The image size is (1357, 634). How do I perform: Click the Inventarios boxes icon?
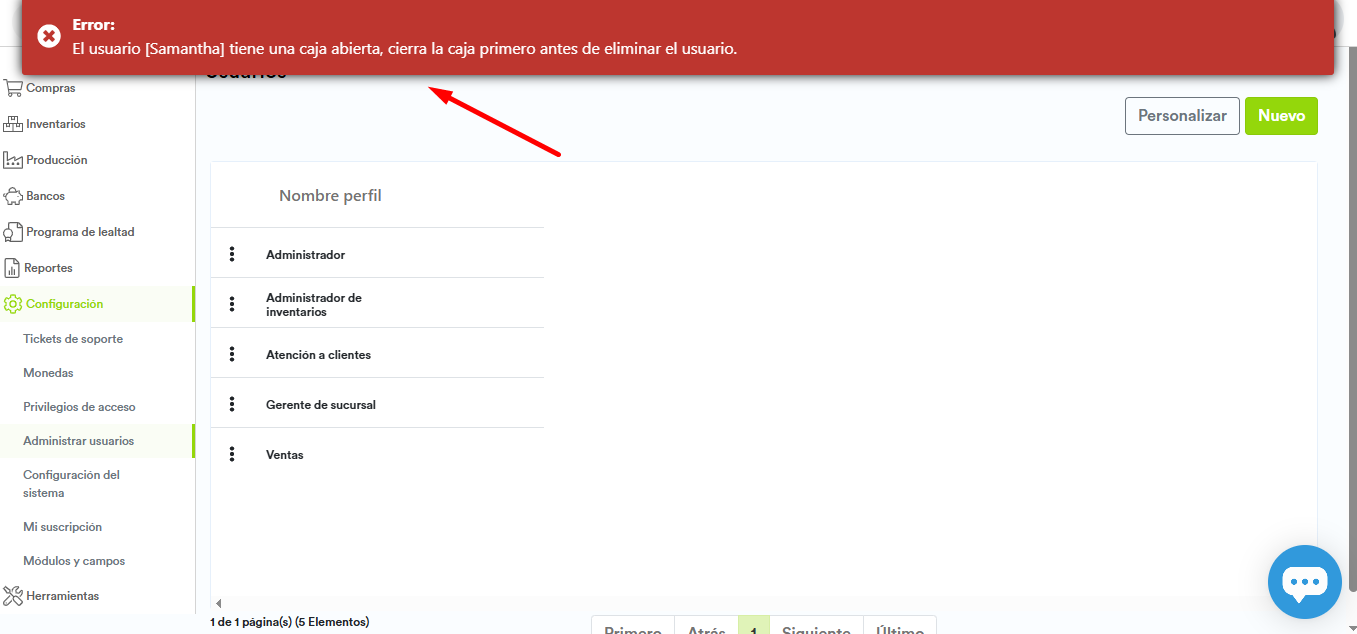13,124
